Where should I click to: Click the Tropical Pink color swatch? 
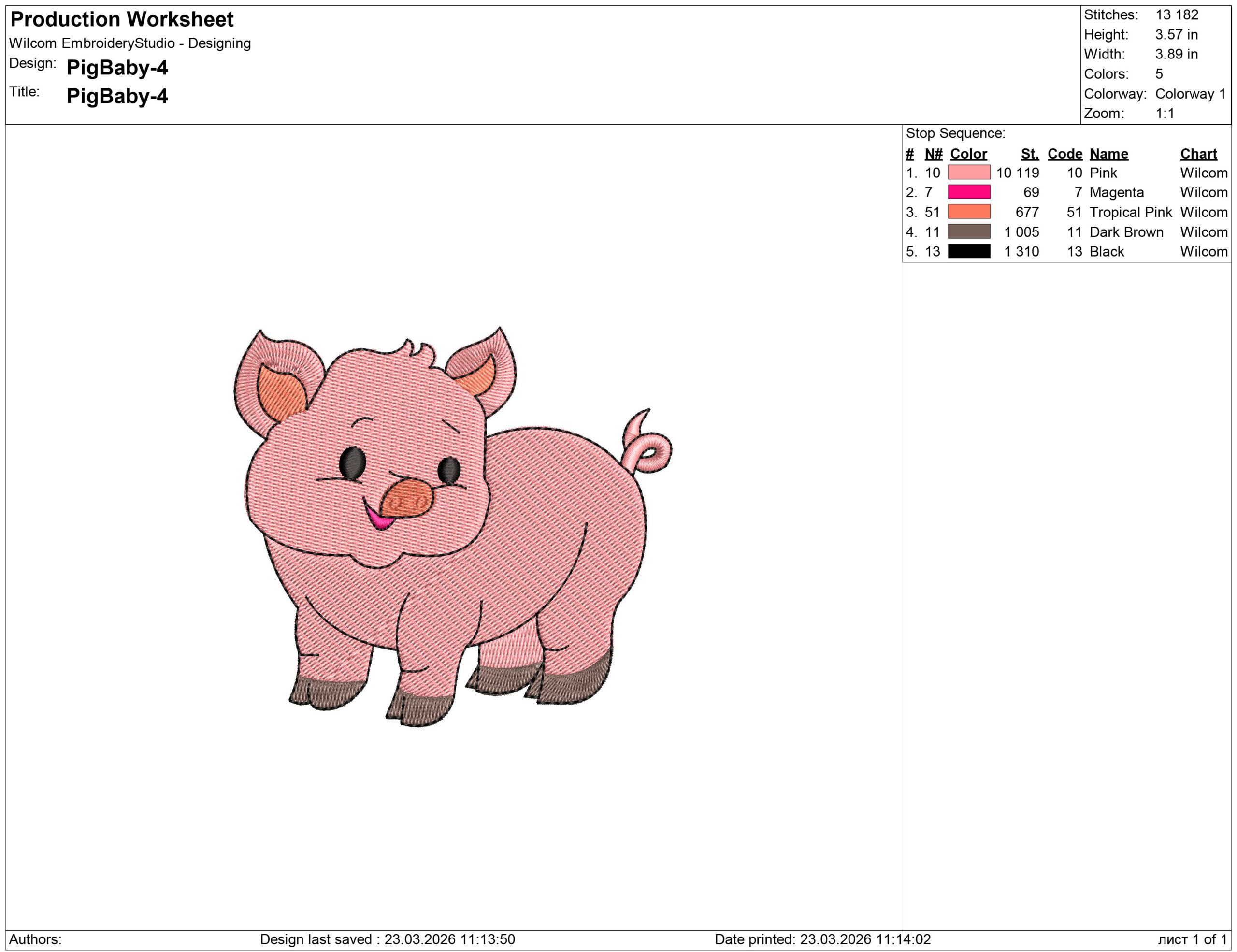[968, 212]
